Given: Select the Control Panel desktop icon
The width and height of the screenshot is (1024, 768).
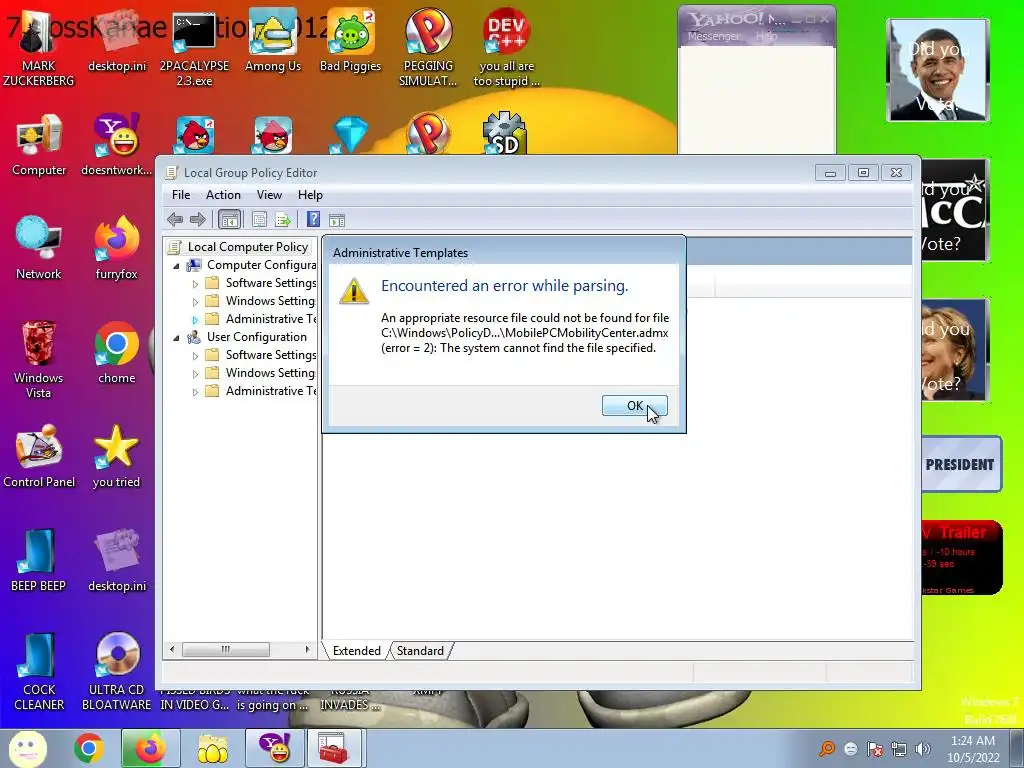Looking at the screenshot, I should point(39,456).
